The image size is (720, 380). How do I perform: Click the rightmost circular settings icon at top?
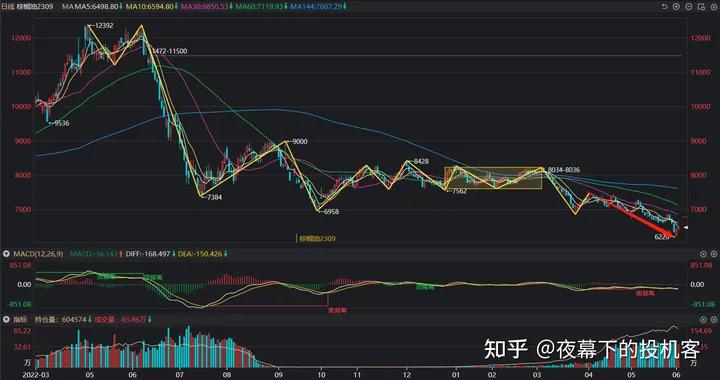[x=713, y=7]
